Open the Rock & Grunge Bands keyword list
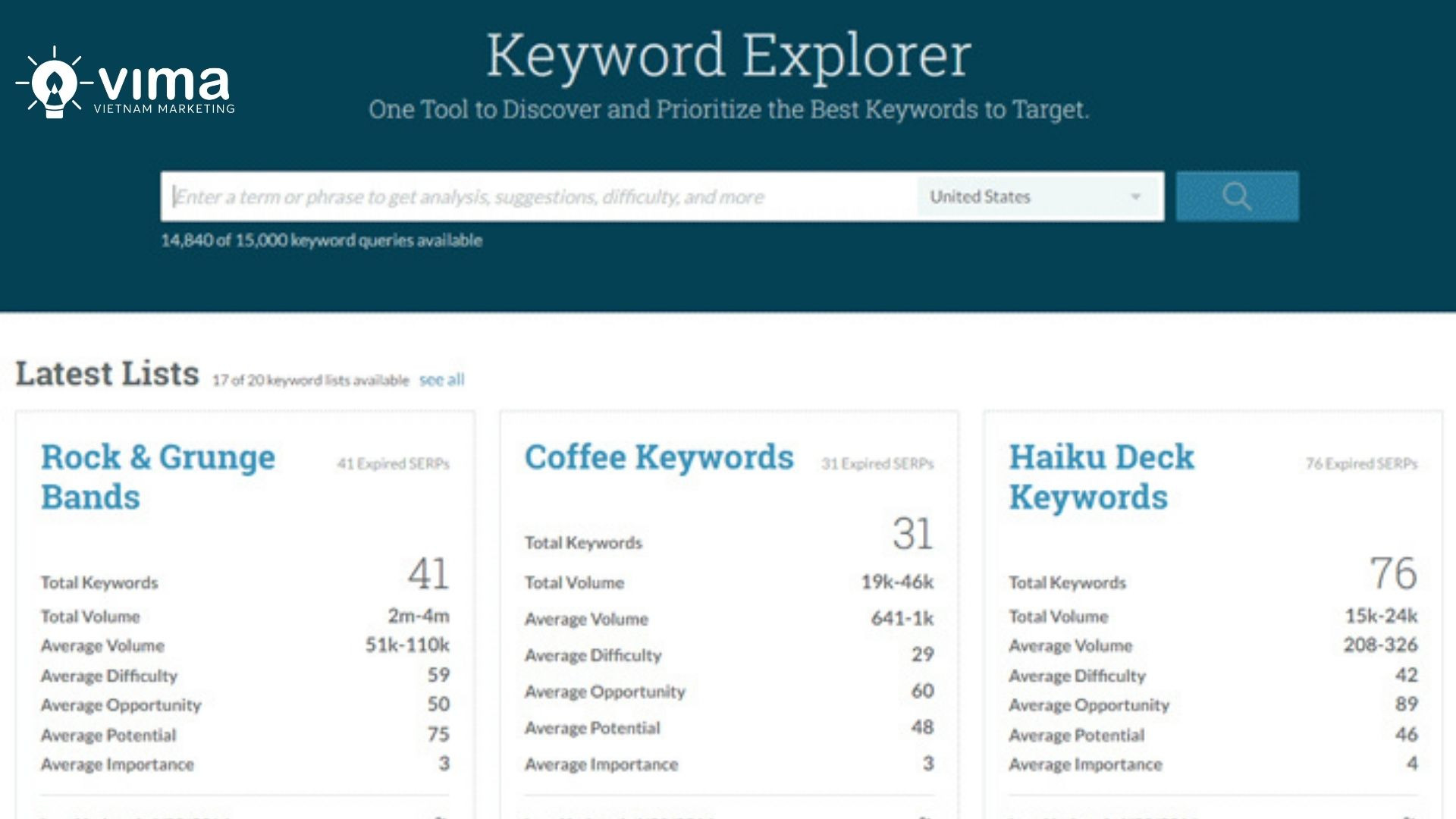 (x=157, y=477)
